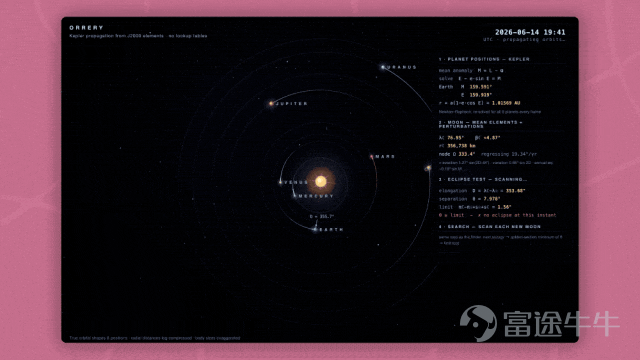The height and width of the screenshot is (360, 640).
Task: Click the Sun at the orrery center
Action: [321, 181]
